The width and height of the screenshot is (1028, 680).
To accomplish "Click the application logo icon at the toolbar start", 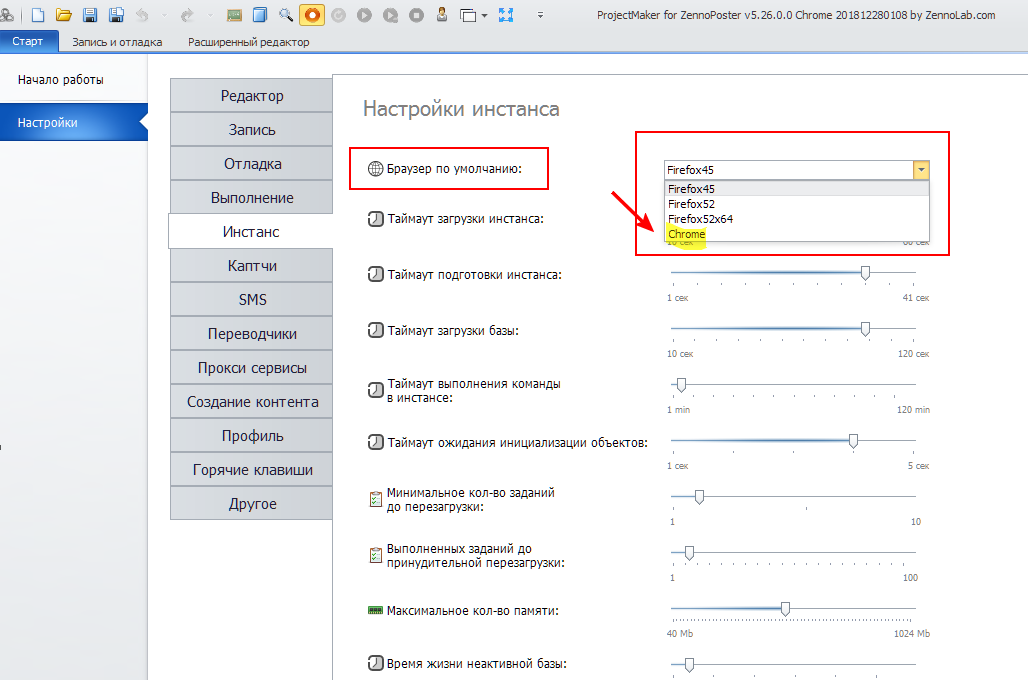I will point(7,14).
